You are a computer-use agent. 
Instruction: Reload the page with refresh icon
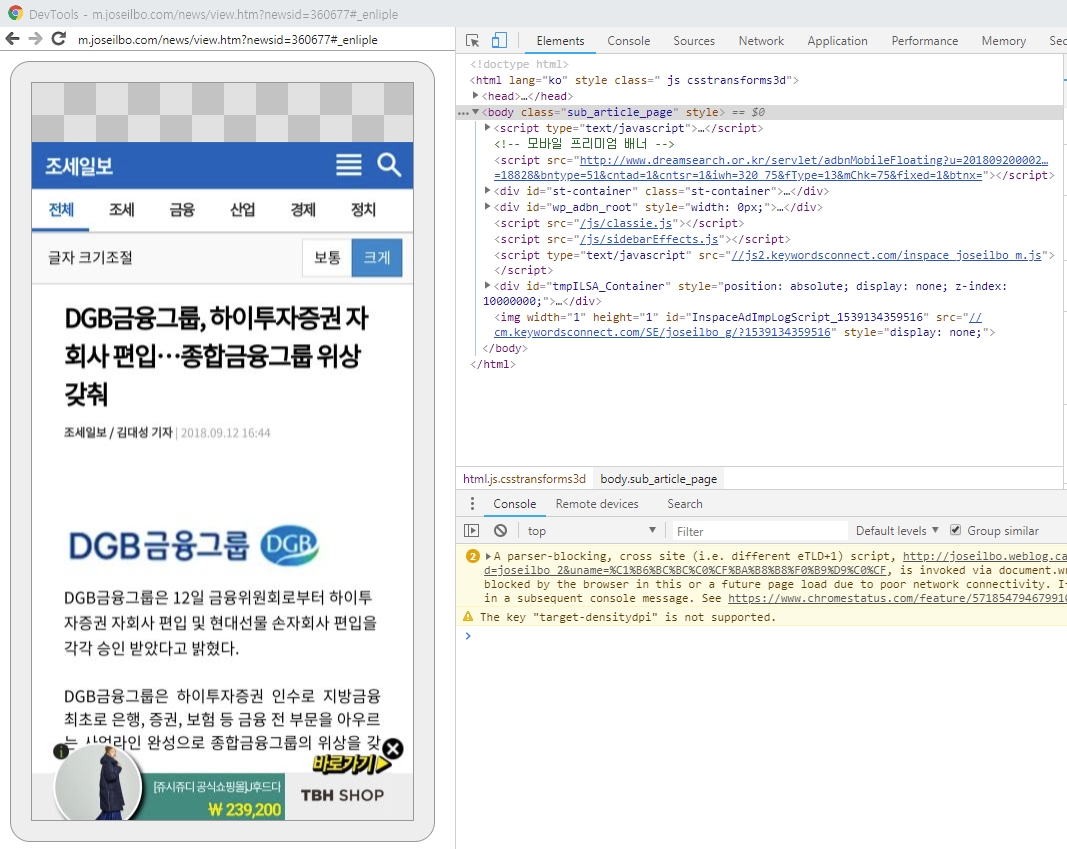pyautogui.click(x=59, y=39)
